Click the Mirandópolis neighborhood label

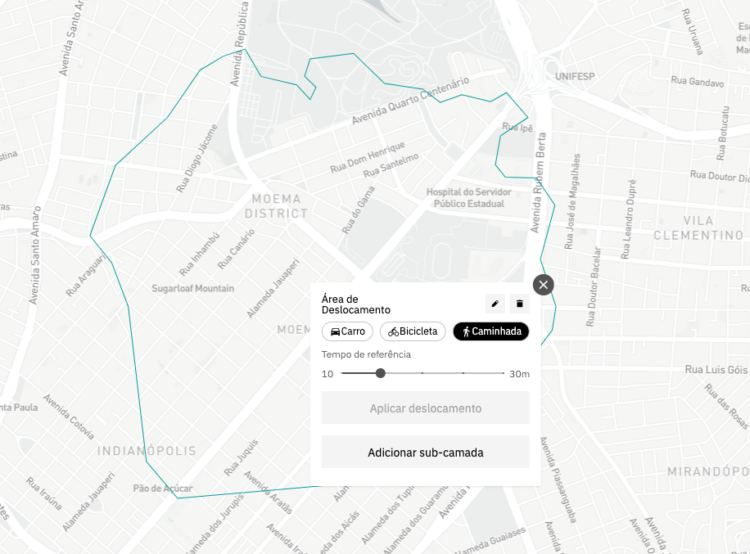708,472
